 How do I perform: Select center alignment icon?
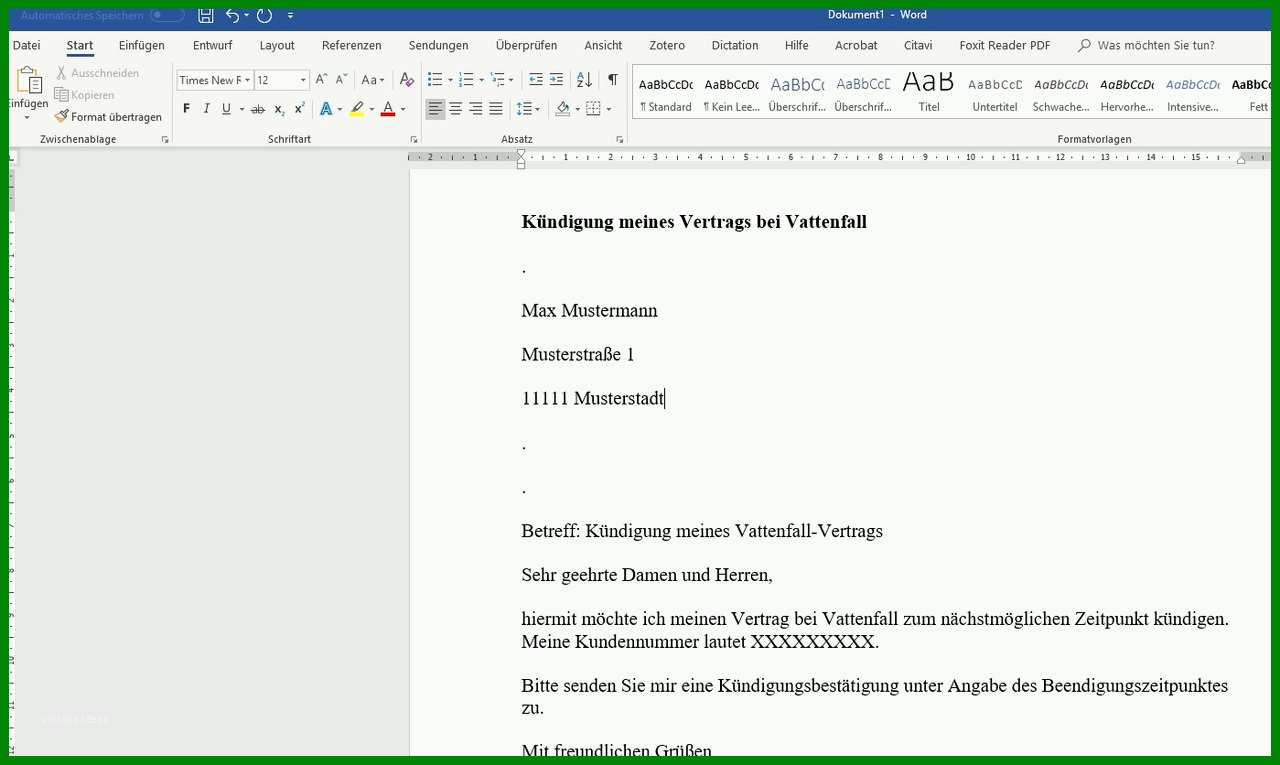point(455,109)
